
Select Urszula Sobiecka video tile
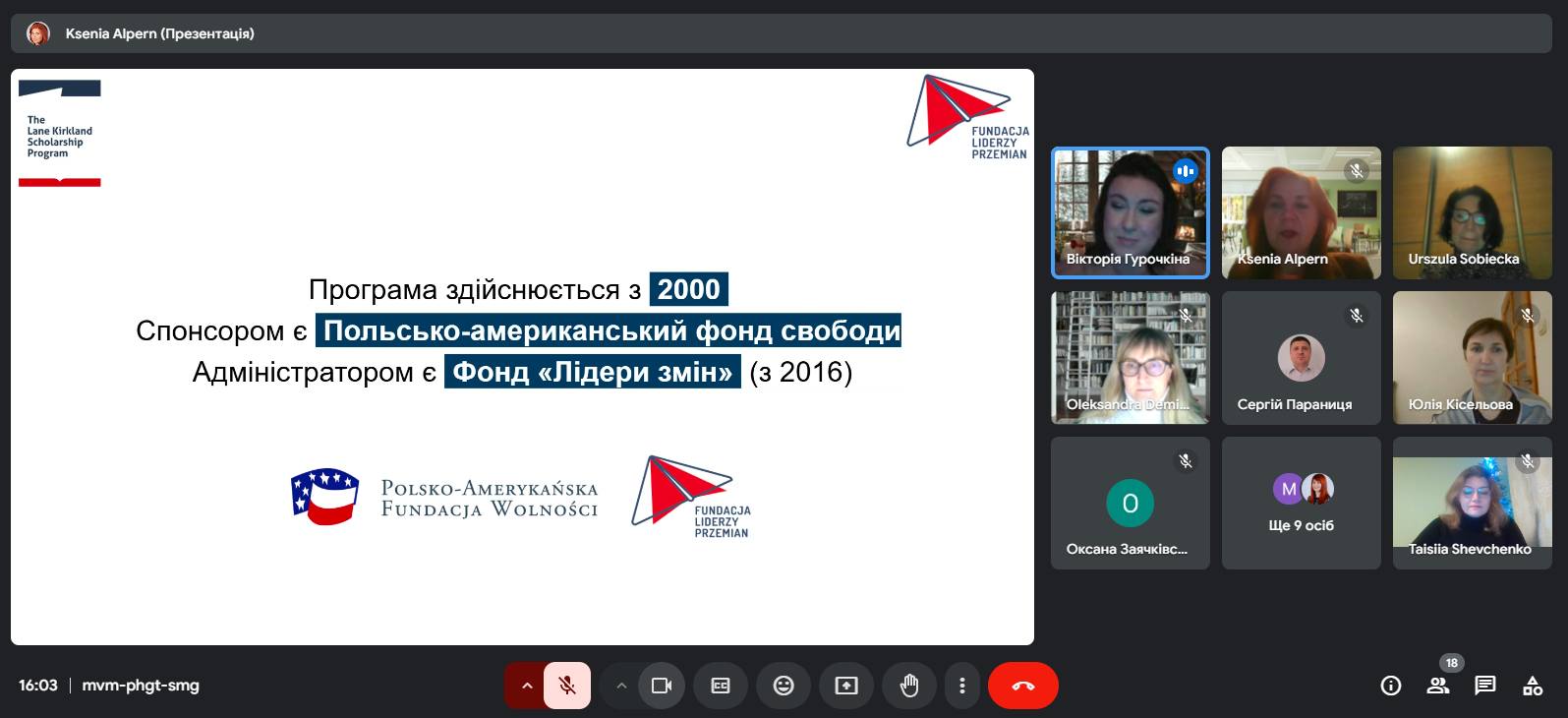[1473, 213]
